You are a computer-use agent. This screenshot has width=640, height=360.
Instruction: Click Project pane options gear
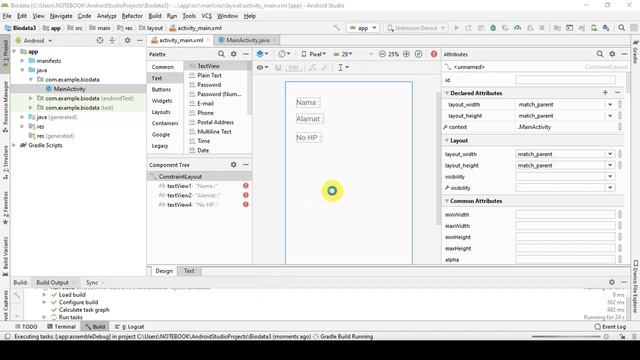click(127, 40)
